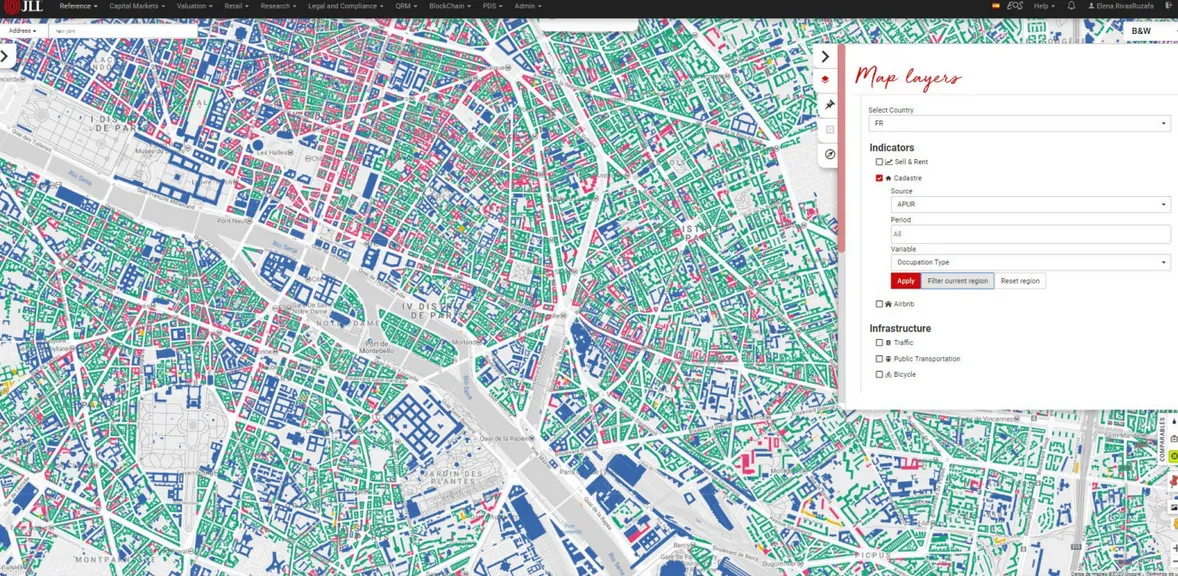Image resolution: width=1178 pixels, height=576 pixels.
Task: Uncheck the Cadastre indicator checkbox
Action: point(879,178)
